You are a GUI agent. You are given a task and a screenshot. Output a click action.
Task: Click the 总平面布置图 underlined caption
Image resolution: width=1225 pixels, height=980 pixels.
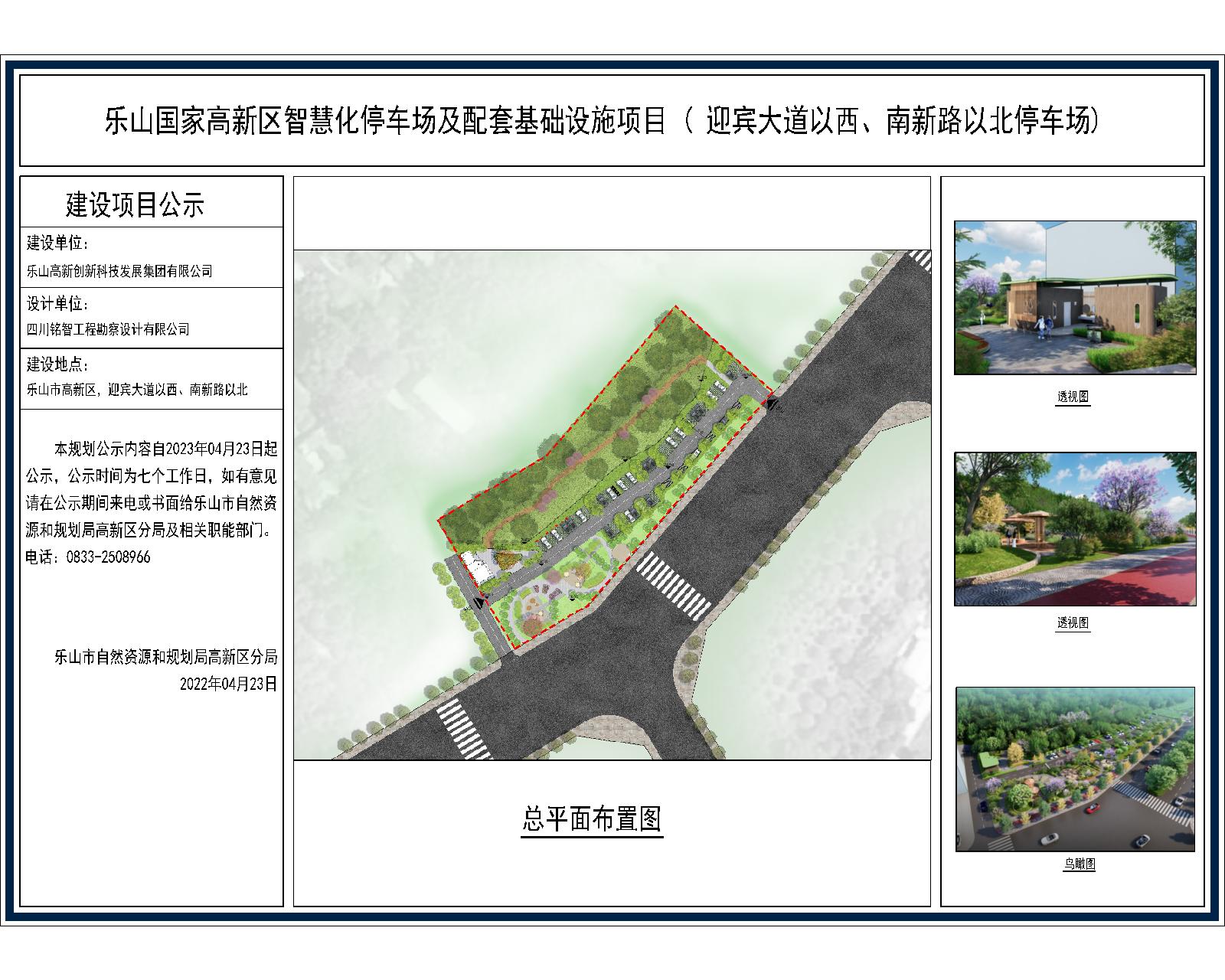click(592, 819)
